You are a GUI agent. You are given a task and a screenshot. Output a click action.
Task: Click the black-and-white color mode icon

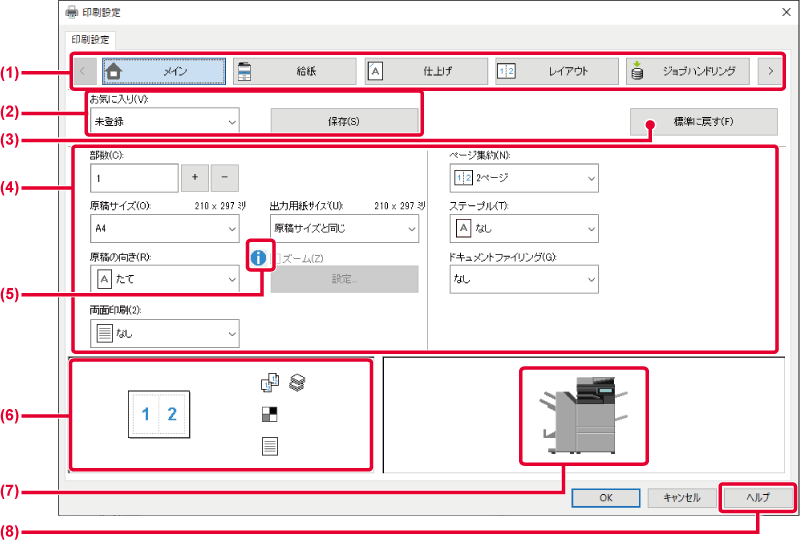coord(269,413)
